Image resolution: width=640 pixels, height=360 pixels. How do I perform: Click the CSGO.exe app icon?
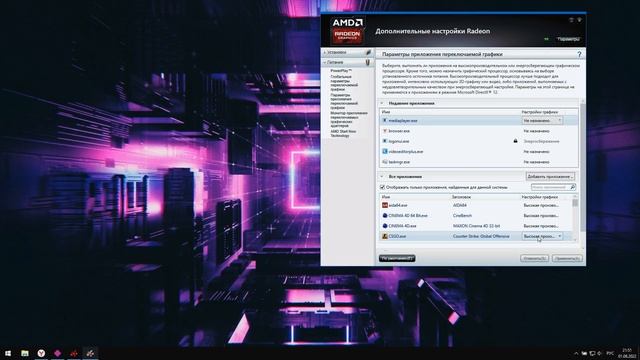tap(384, 236)
